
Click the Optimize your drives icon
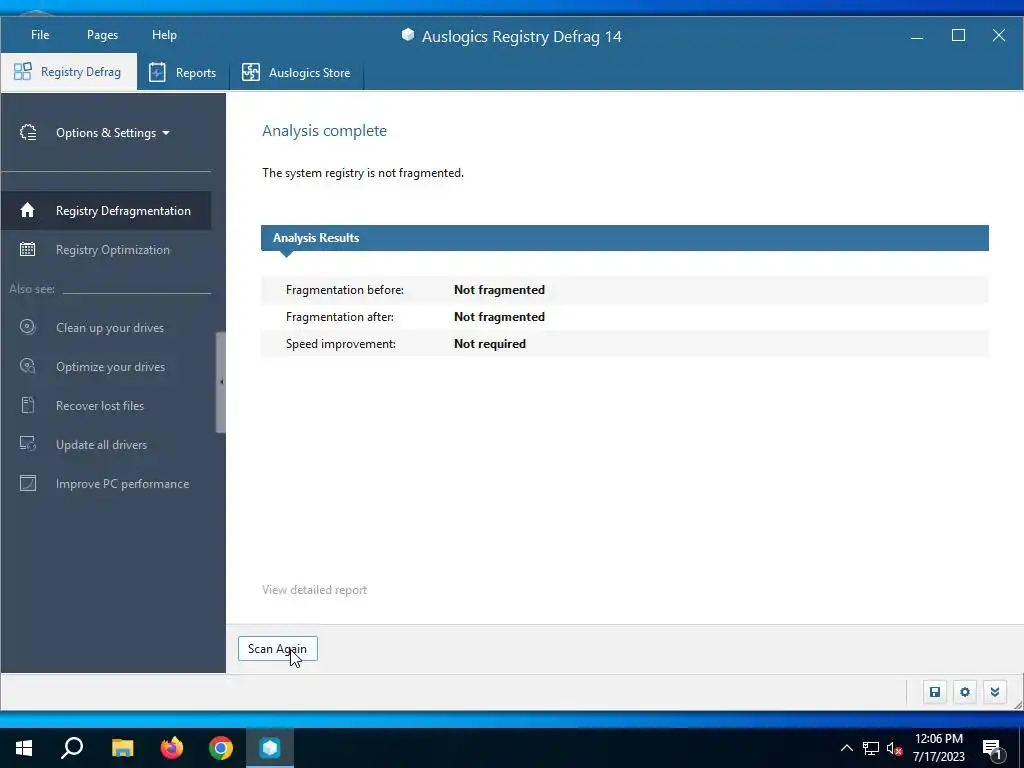tap(27, 366)
